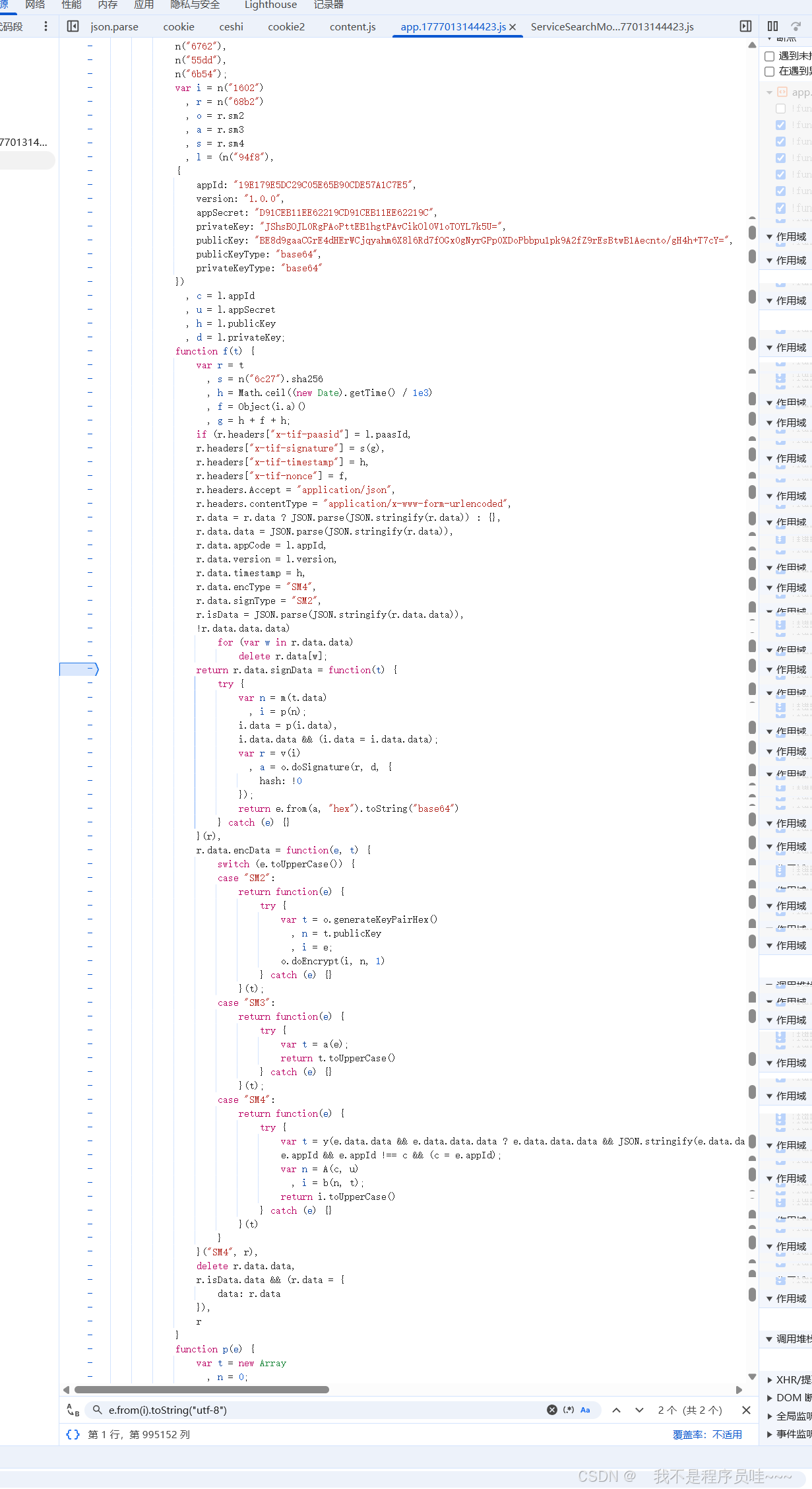Viewport: 812px width, 1489px height.
Task: Switch to the 性能 panel tab
Action: coord(71,5)
